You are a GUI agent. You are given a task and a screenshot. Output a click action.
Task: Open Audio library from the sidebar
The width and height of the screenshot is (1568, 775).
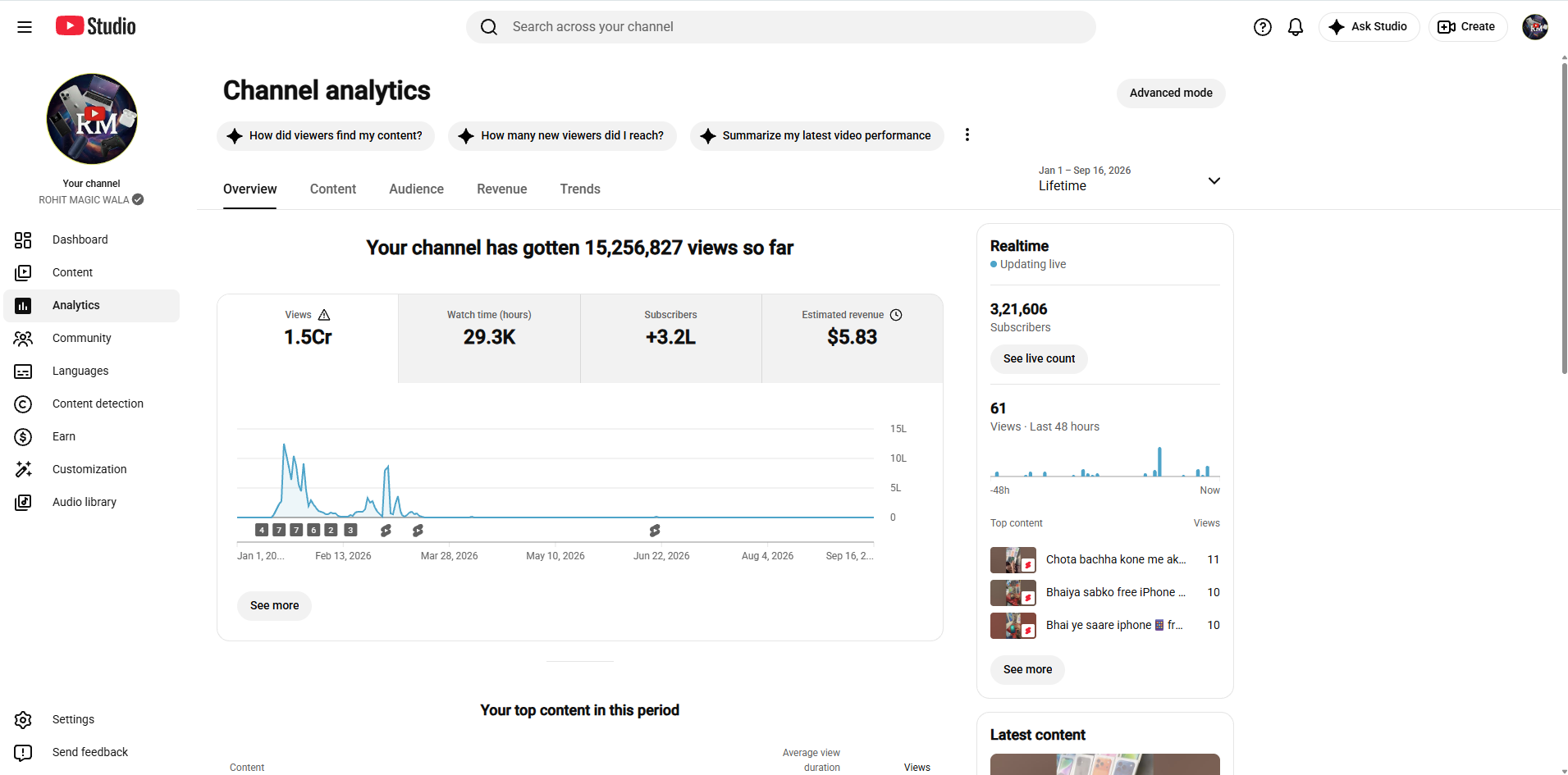click(92, 502)
